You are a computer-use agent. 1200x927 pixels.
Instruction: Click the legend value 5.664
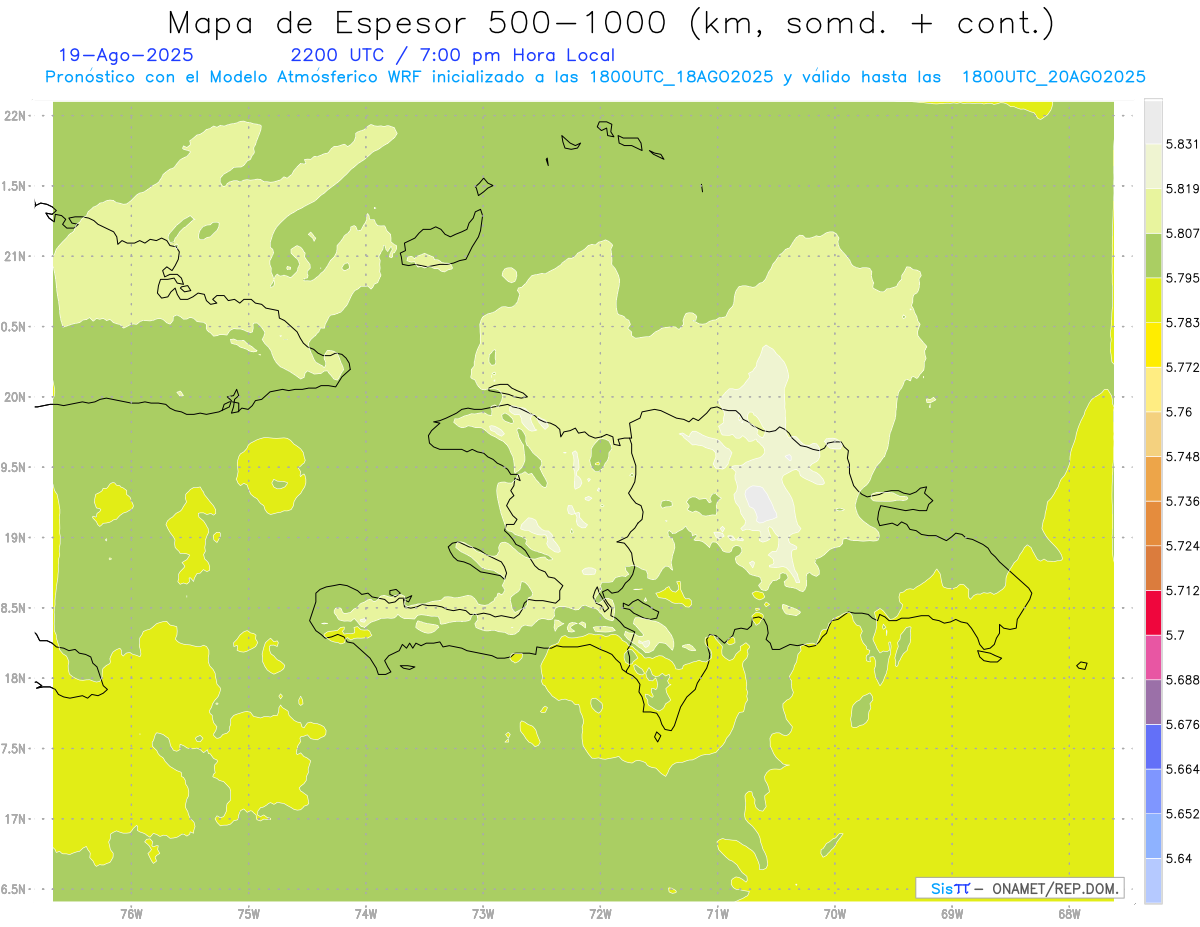[x=1182, y=769]
